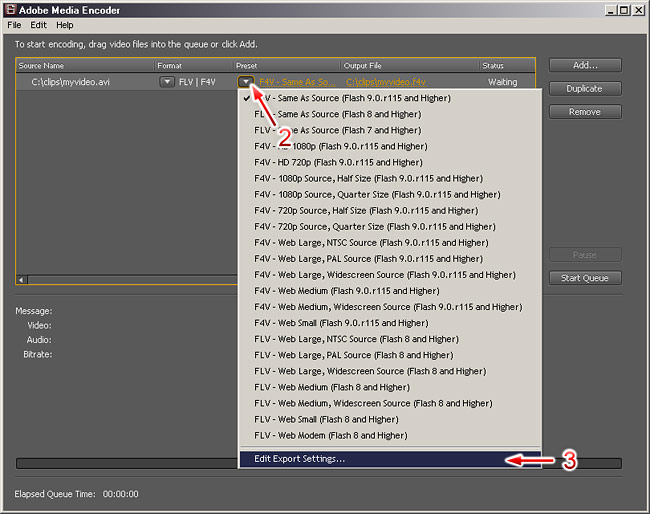Click the Start Queue button
This screenshot has height=514, width=650.
(x=585, y=278)
